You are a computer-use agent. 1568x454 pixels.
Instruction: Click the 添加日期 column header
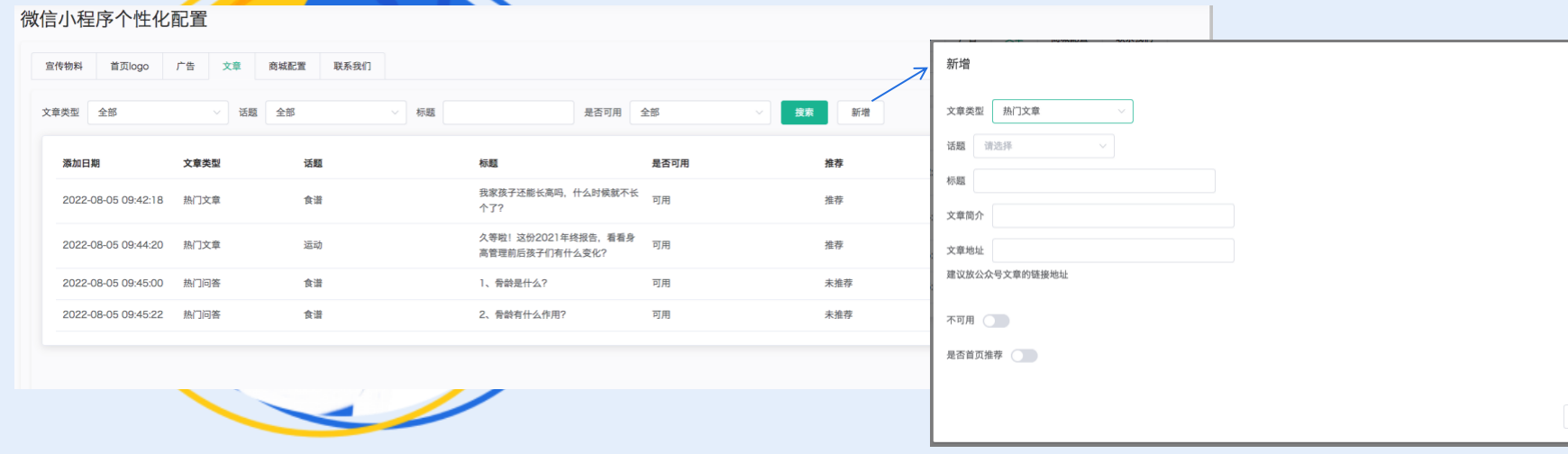pos(81,163)
